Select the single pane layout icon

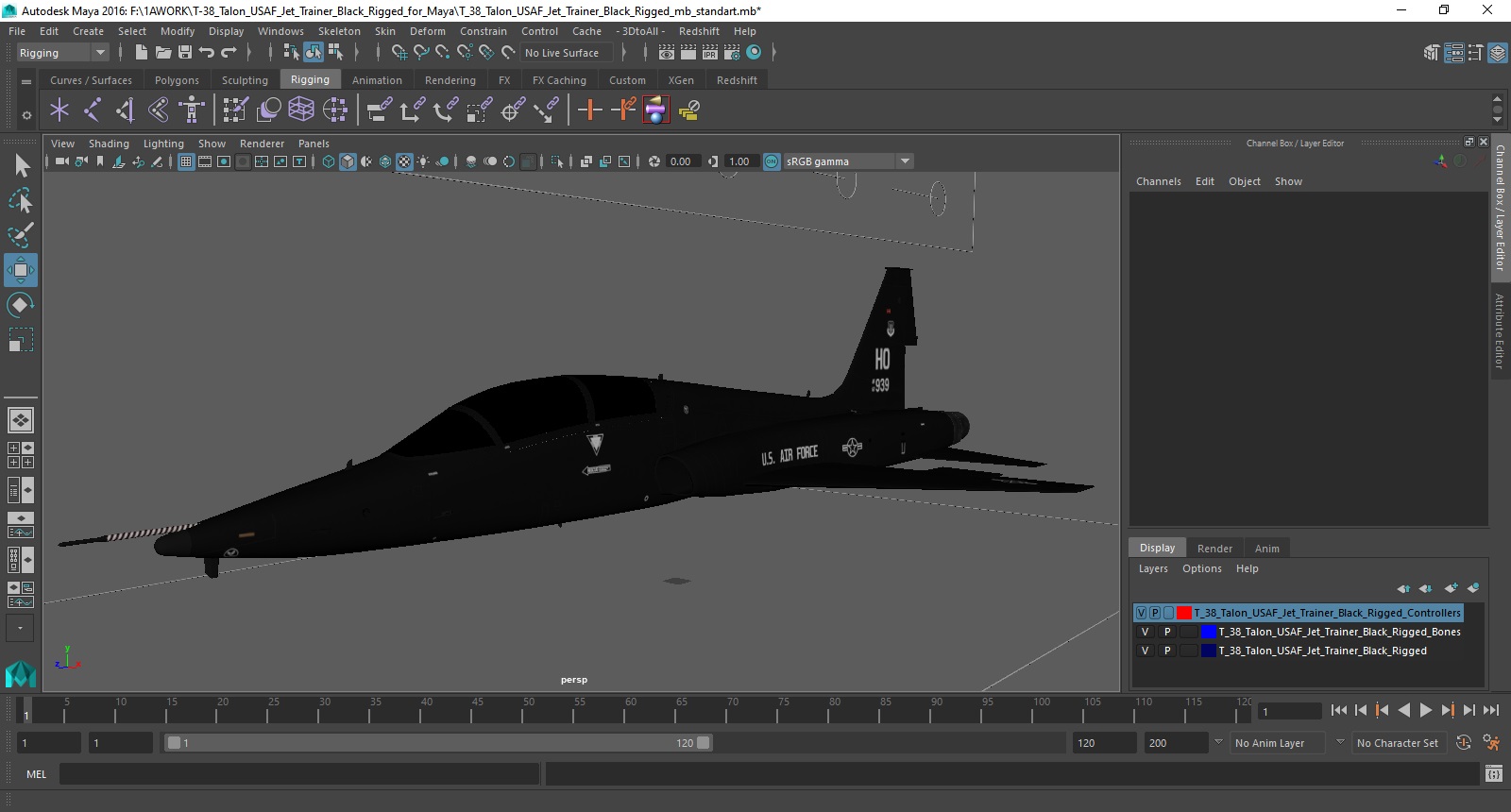pos(21,419)
